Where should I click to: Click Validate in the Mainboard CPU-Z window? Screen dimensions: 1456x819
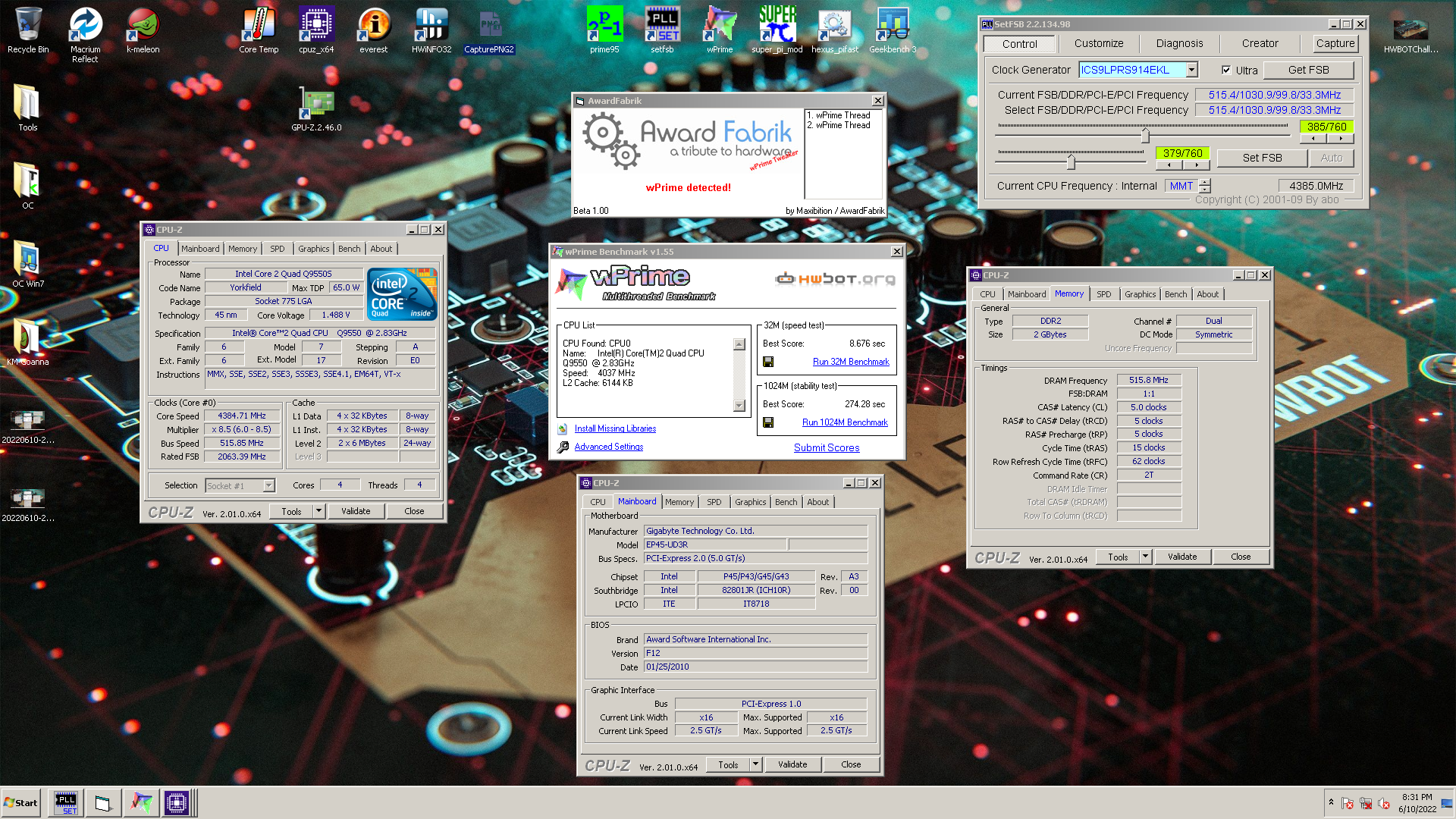[792, 764]
